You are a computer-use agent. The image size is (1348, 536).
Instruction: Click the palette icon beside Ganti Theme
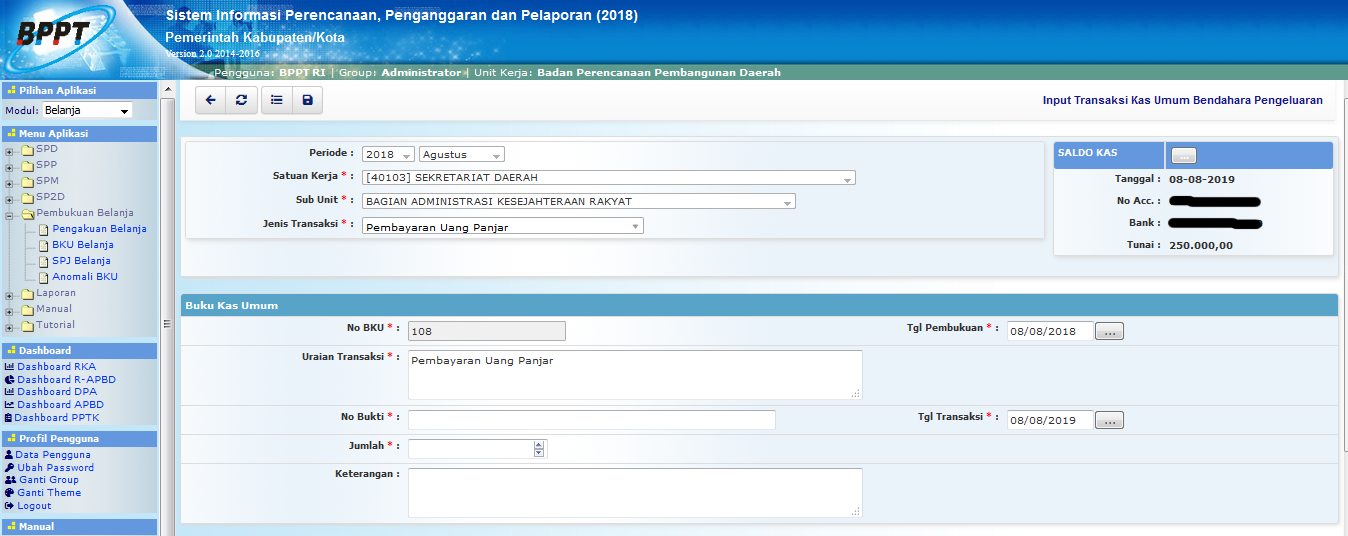9,493
